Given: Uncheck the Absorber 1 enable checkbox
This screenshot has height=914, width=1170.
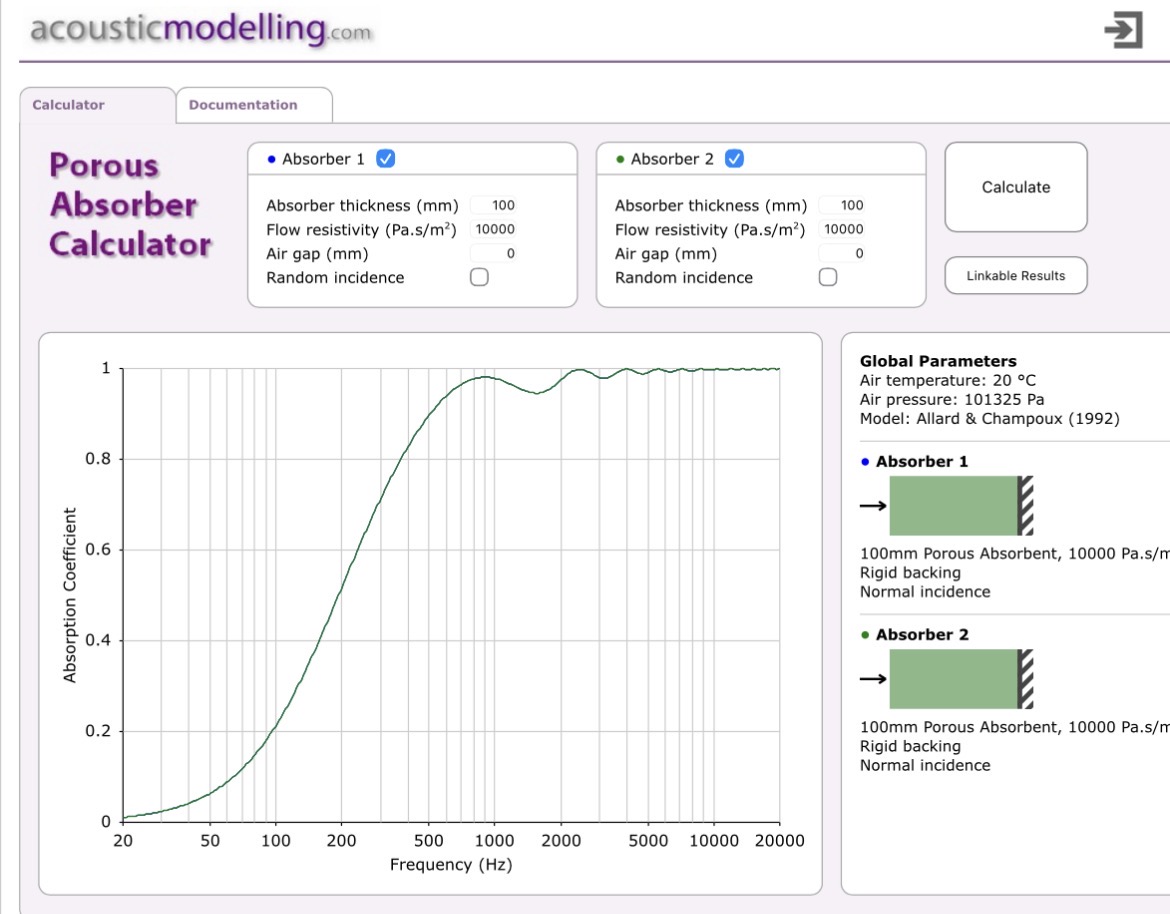Looking at the screenshot, I should pyautogui.click(x=385, y=159).
